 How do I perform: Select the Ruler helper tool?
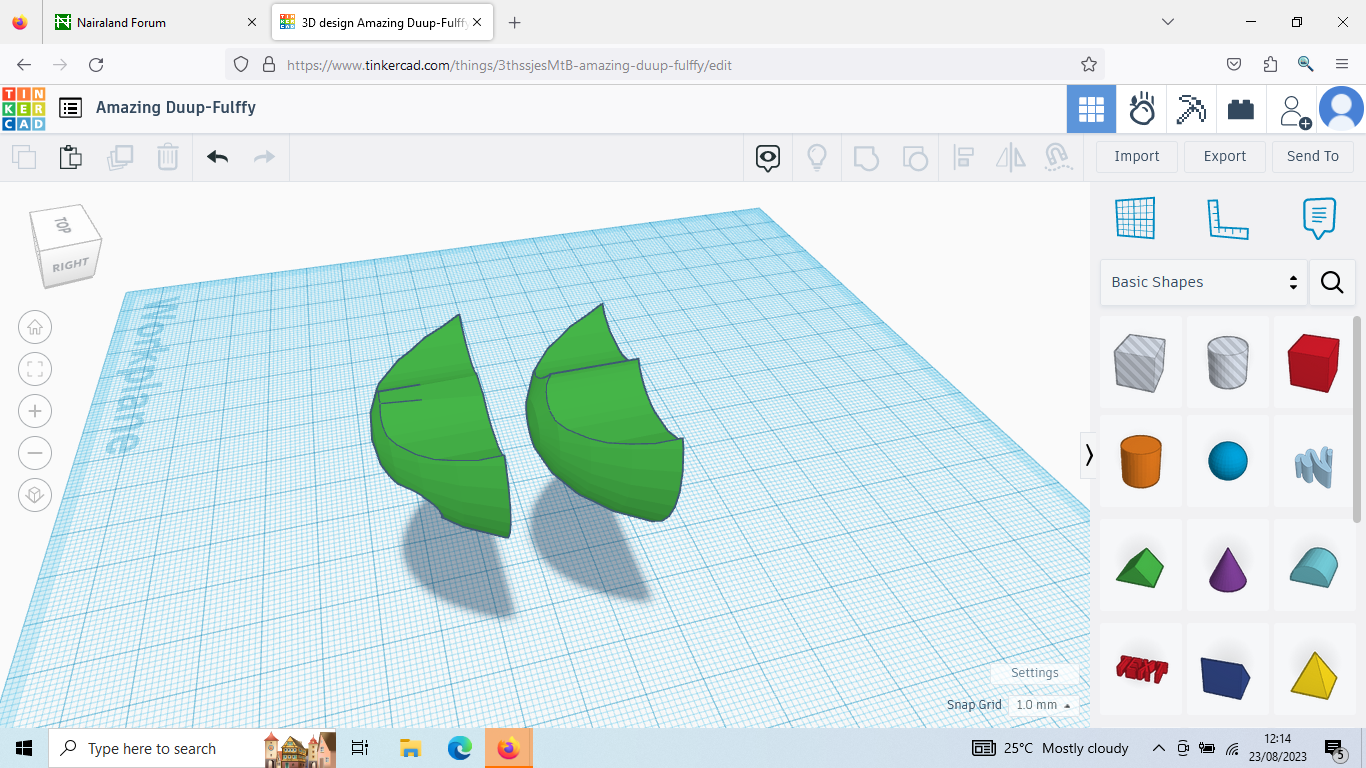pyautogui.click(x=1228, y=218)
